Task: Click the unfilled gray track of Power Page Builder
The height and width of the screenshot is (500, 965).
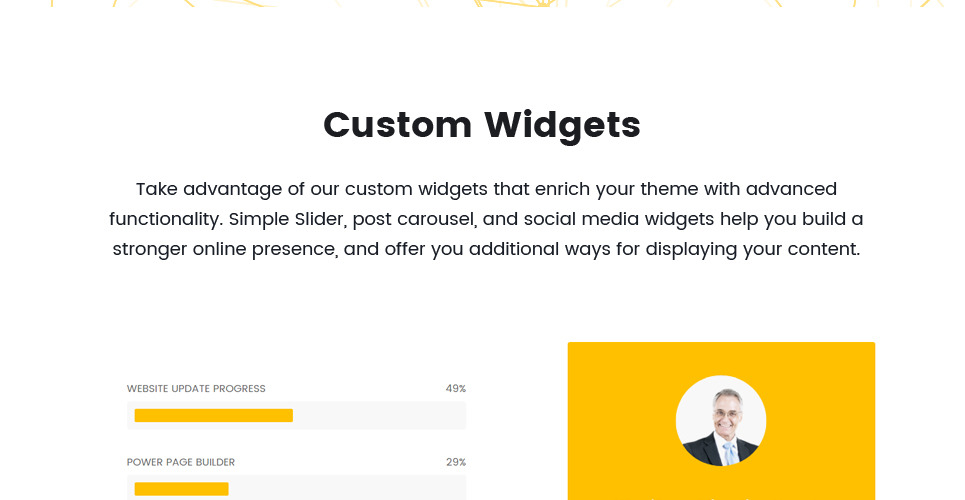Action: click(347, 489)
